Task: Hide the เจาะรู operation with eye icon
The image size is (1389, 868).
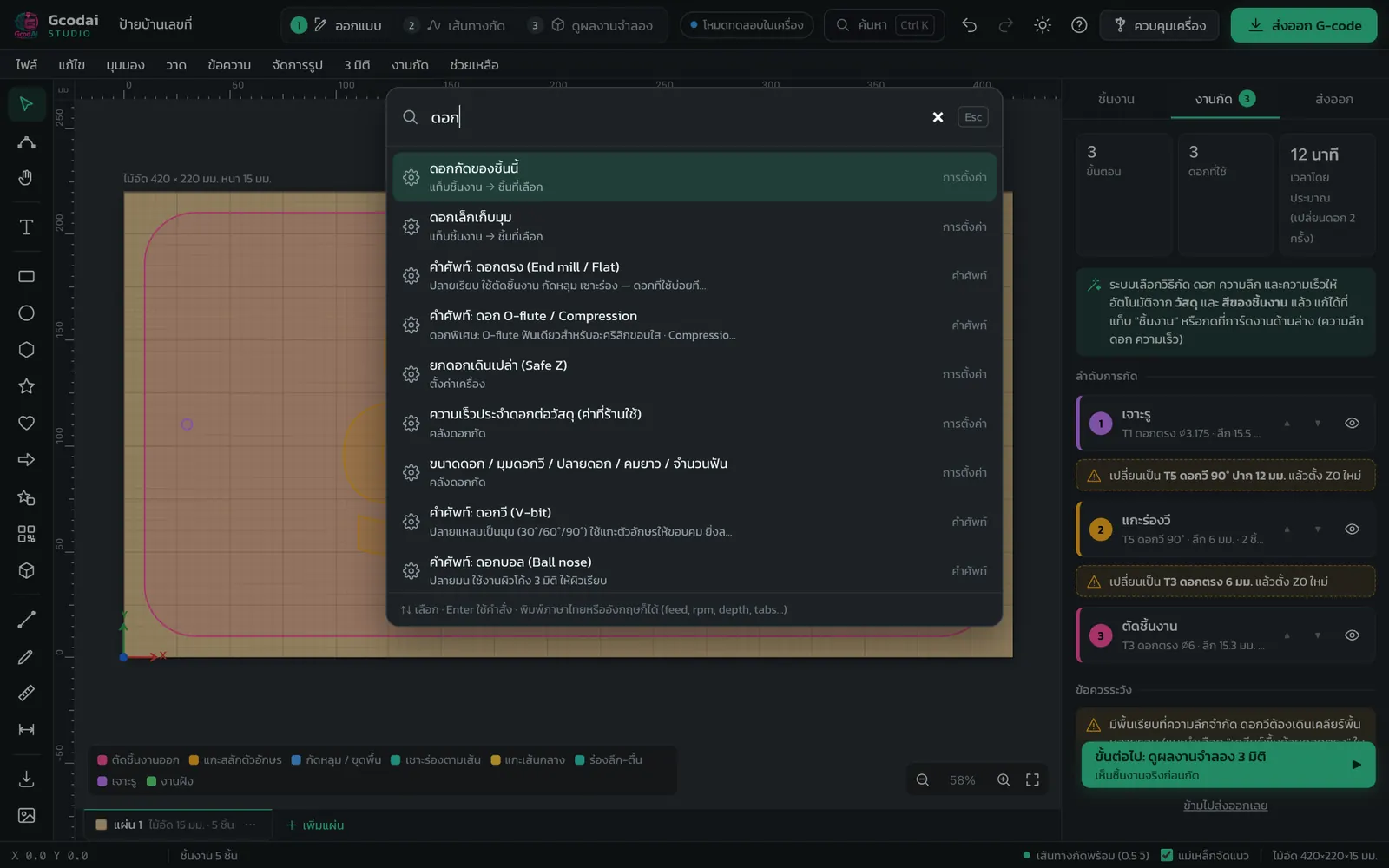Action: tap(1352, 424)
